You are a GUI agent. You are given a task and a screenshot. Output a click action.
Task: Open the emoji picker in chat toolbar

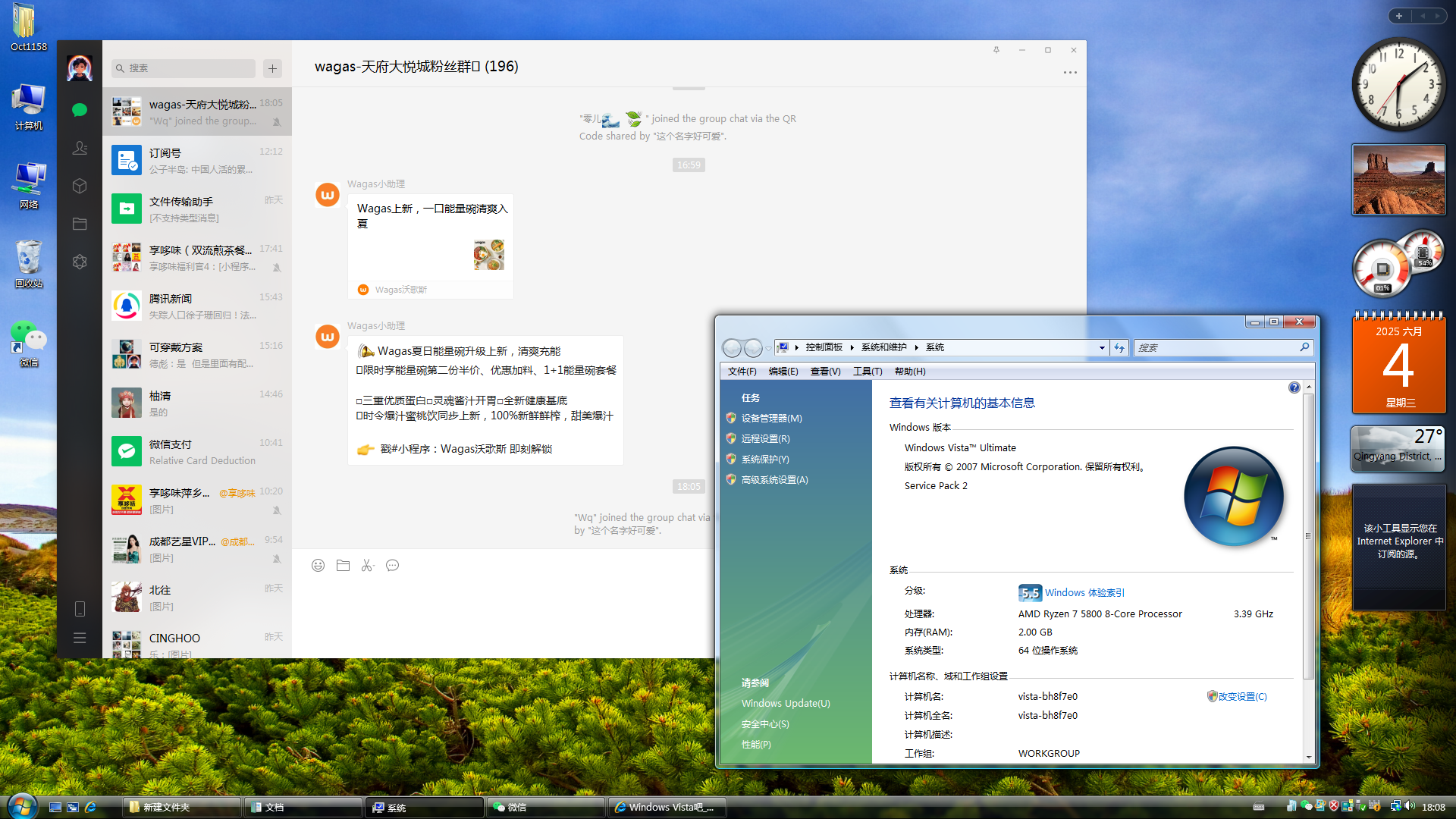pyautogui.click(x=318, y=566)
